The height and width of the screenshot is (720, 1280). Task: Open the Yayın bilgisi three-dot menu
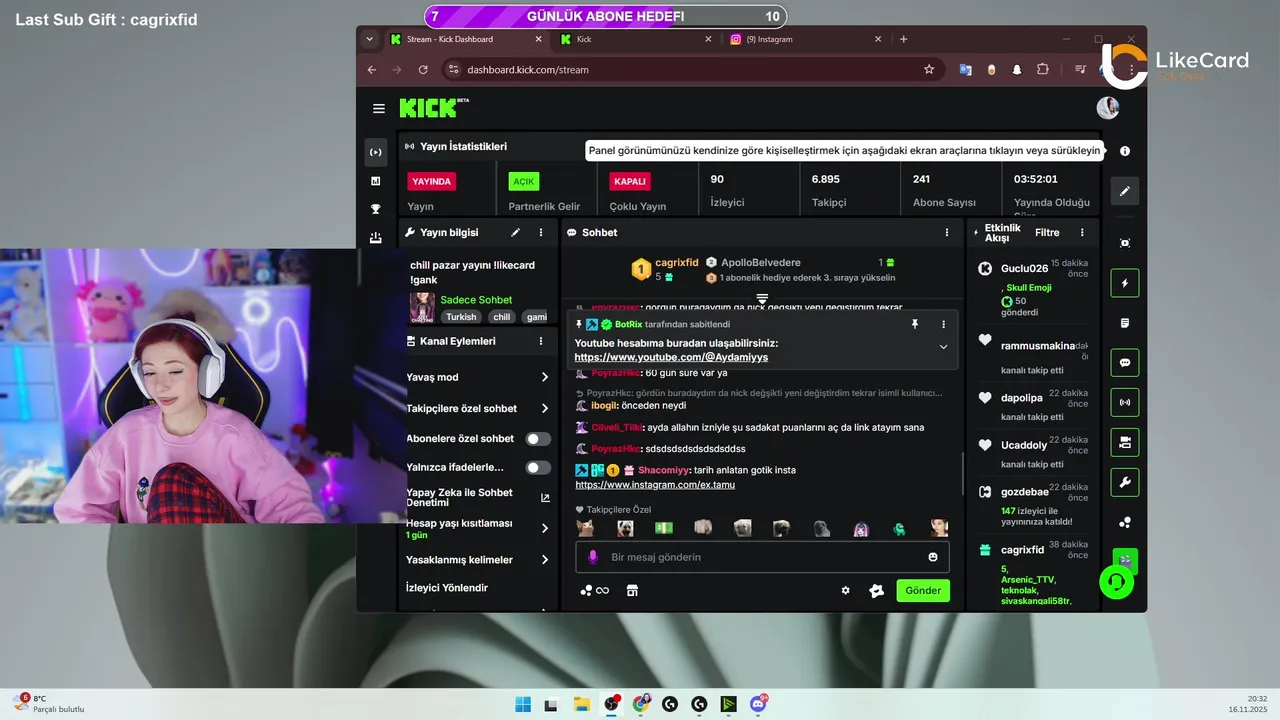pos(541,232)
